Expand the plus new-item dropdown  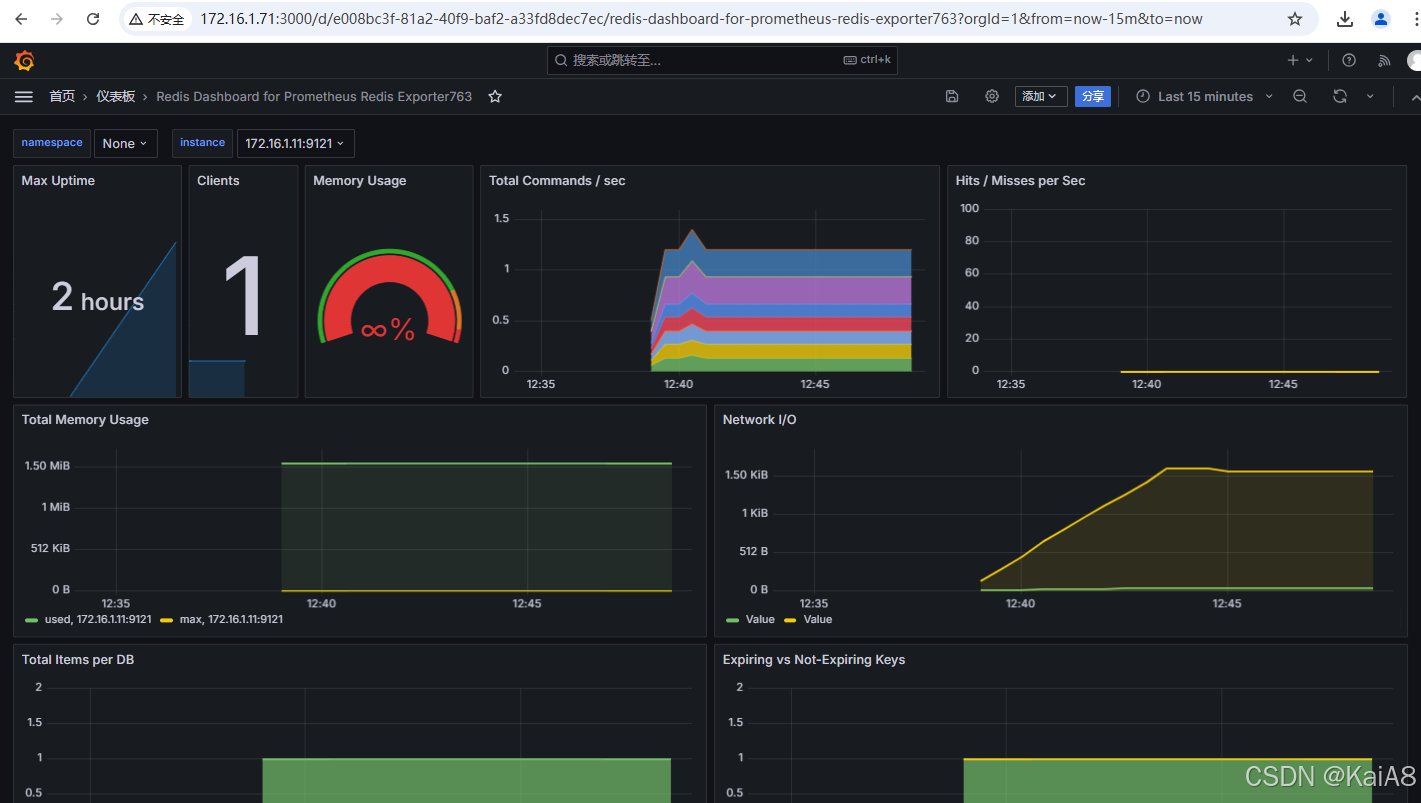coord(1300,61)
